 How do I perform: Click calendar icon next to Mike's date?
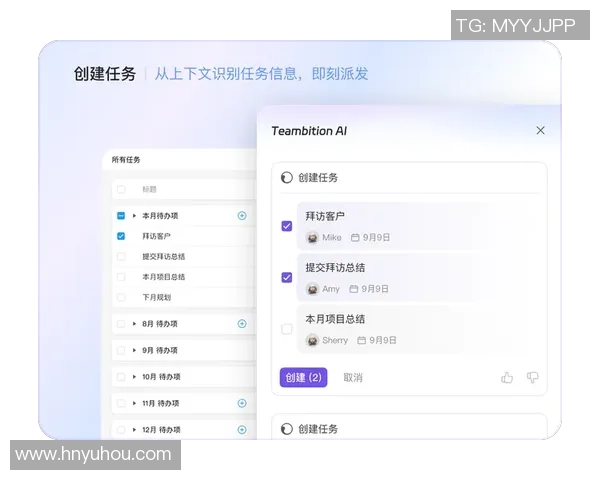[355, 237]
